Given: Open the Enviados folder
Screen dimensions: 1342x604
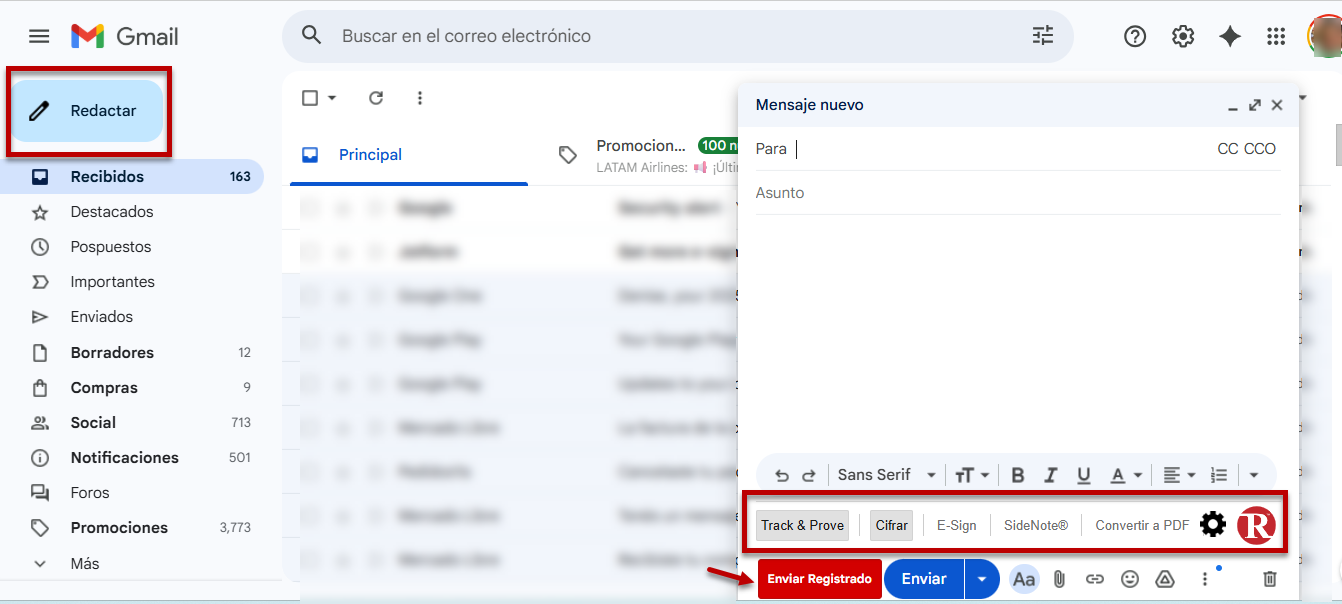Looking at the screenshot, I should pyautogui.click(x=101, y=317).
